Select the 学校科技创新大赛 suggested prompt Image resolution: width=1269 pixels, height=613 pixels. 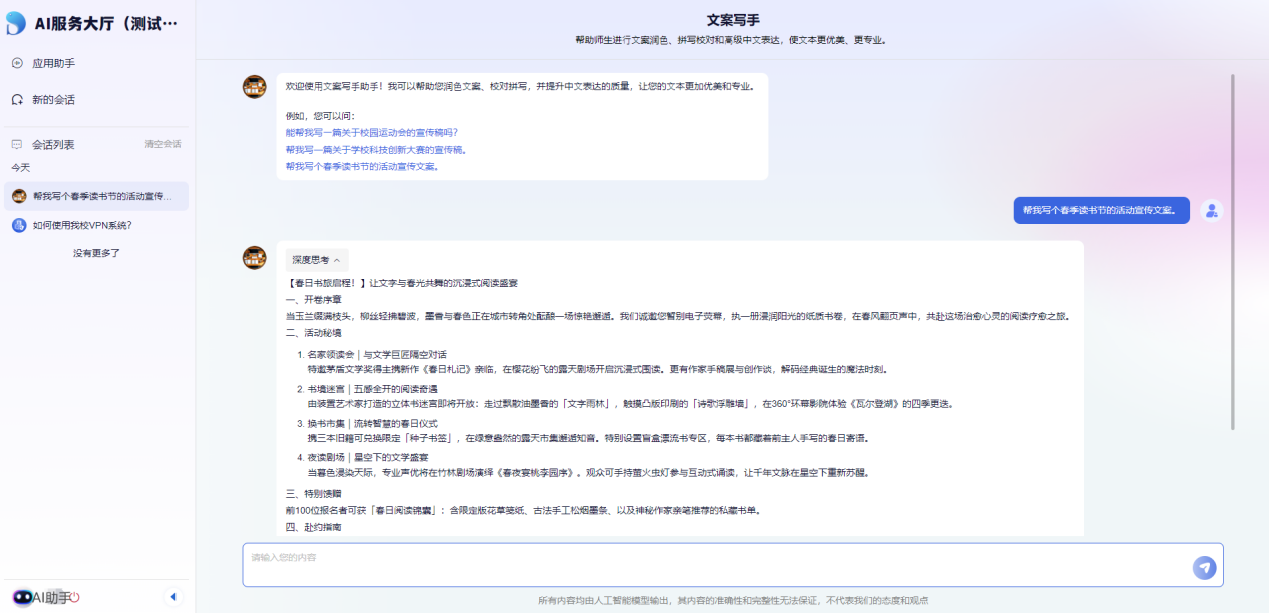click(x=376, y=149)
